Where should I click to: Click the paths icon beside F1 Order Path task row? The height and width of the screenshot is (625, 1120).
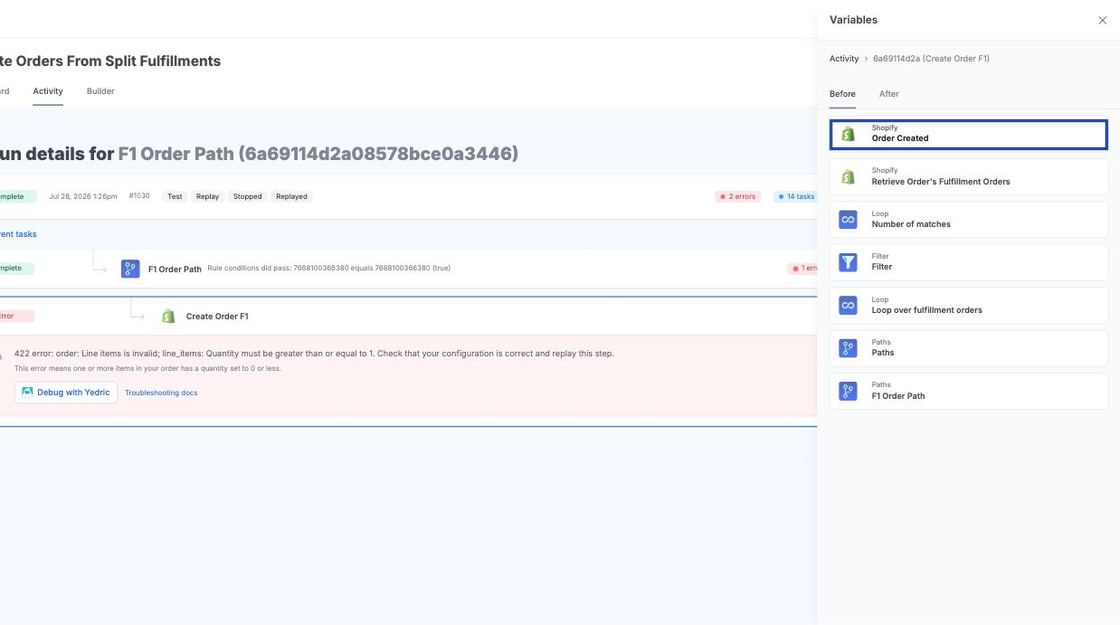tap(130, 269)
